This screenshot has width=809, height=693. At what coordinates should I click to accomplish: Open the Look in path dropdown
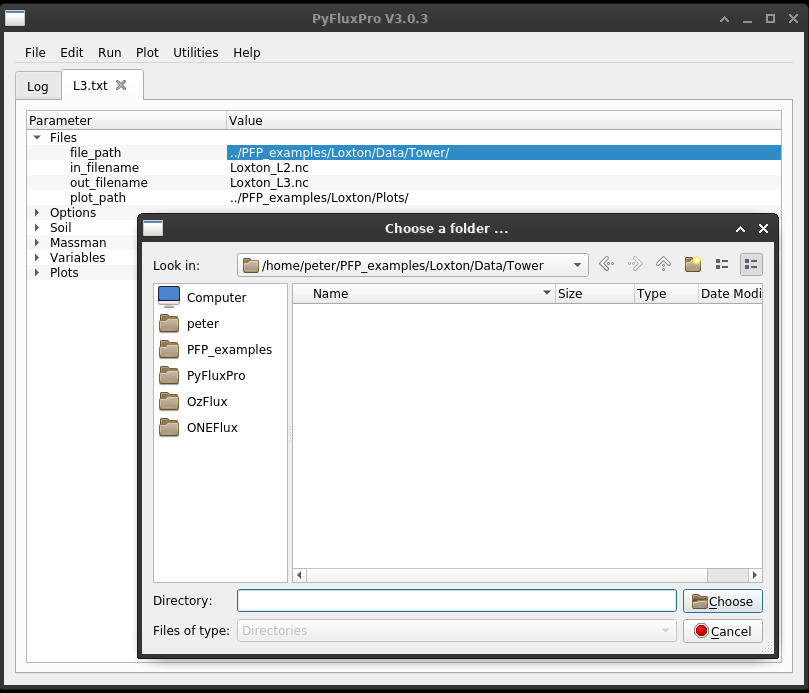(577, 265)
